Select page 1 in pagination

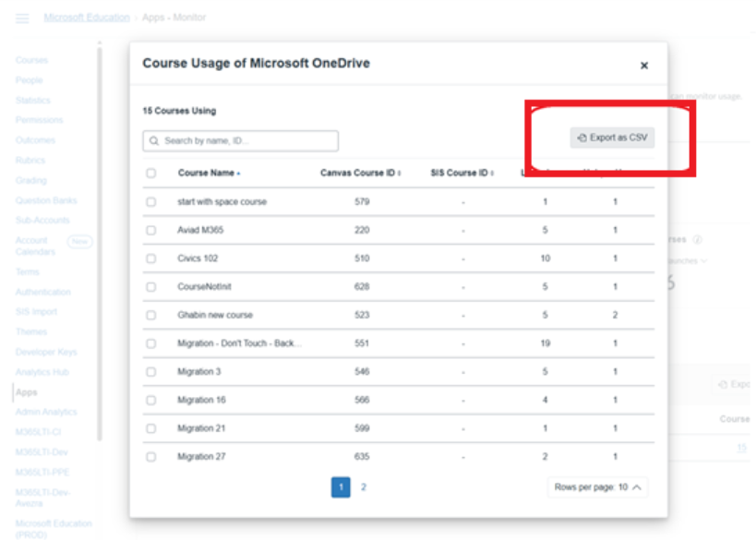[341, 487]
